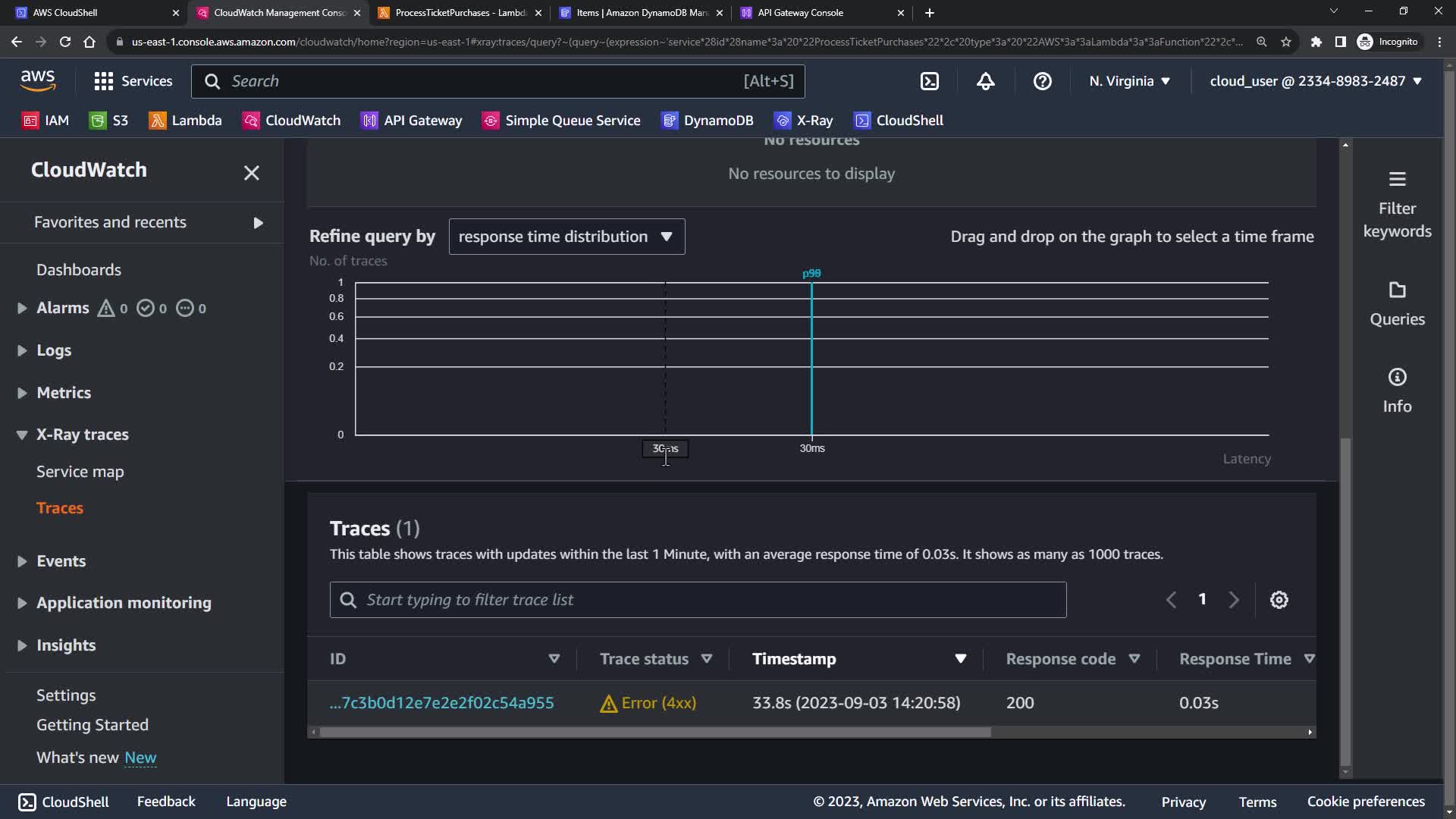
Task: Open the Info panel icon
Action: (1397, 378)
